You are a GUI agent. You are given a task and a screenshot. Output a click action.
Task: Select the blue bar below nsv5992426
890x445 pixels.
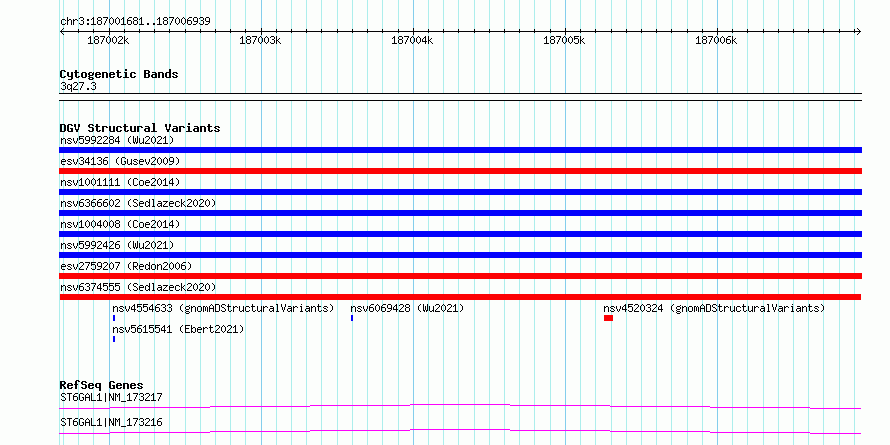click(460, 255)
